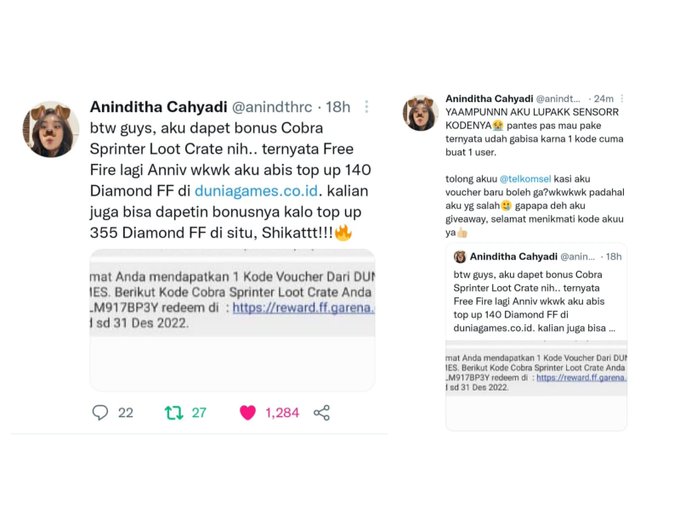The image size is (680, 507).
Task: Click the 27 retweets count
Action: (x=199, y=412)
